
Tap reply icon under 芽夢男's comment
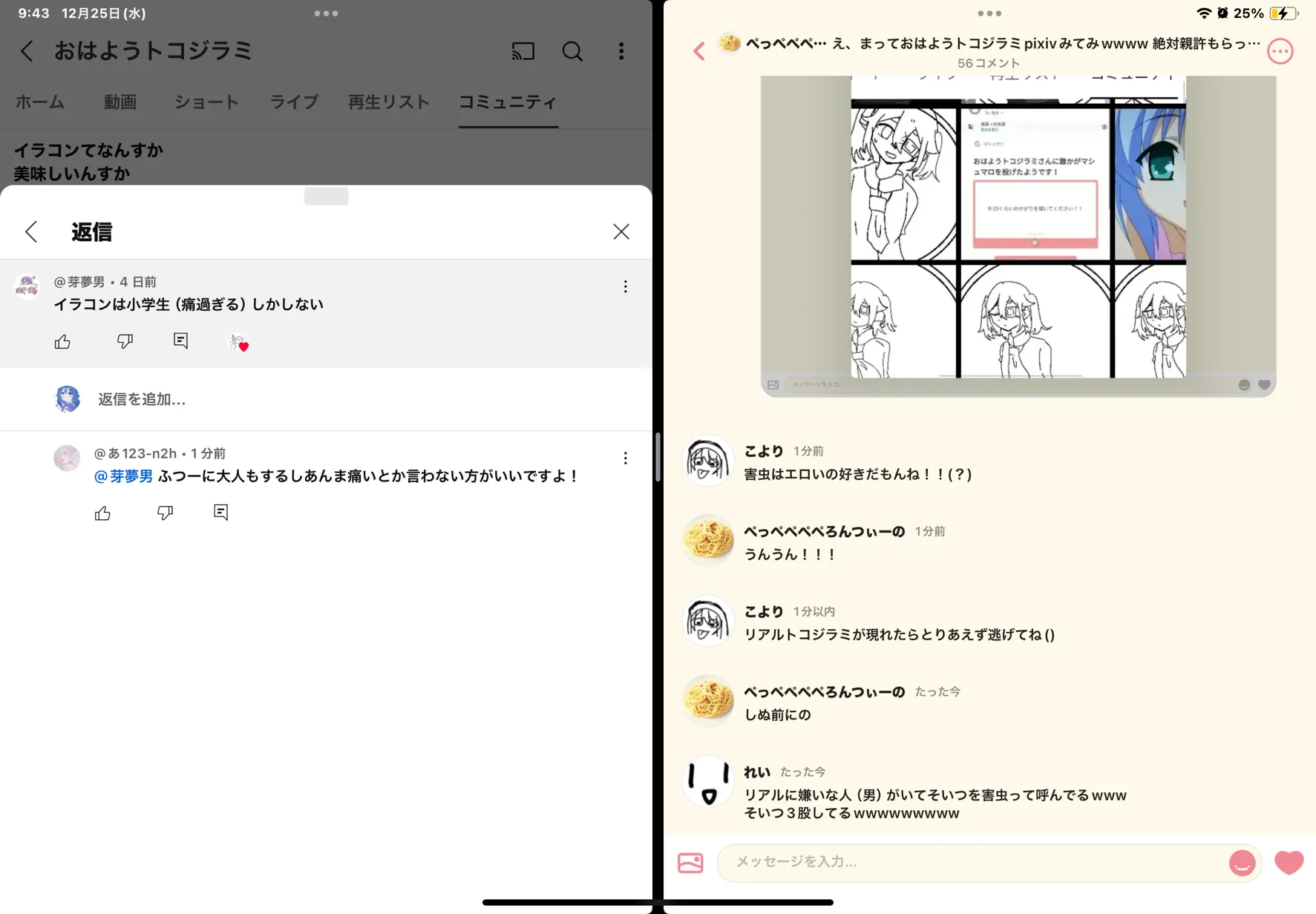tap(180, 341)
